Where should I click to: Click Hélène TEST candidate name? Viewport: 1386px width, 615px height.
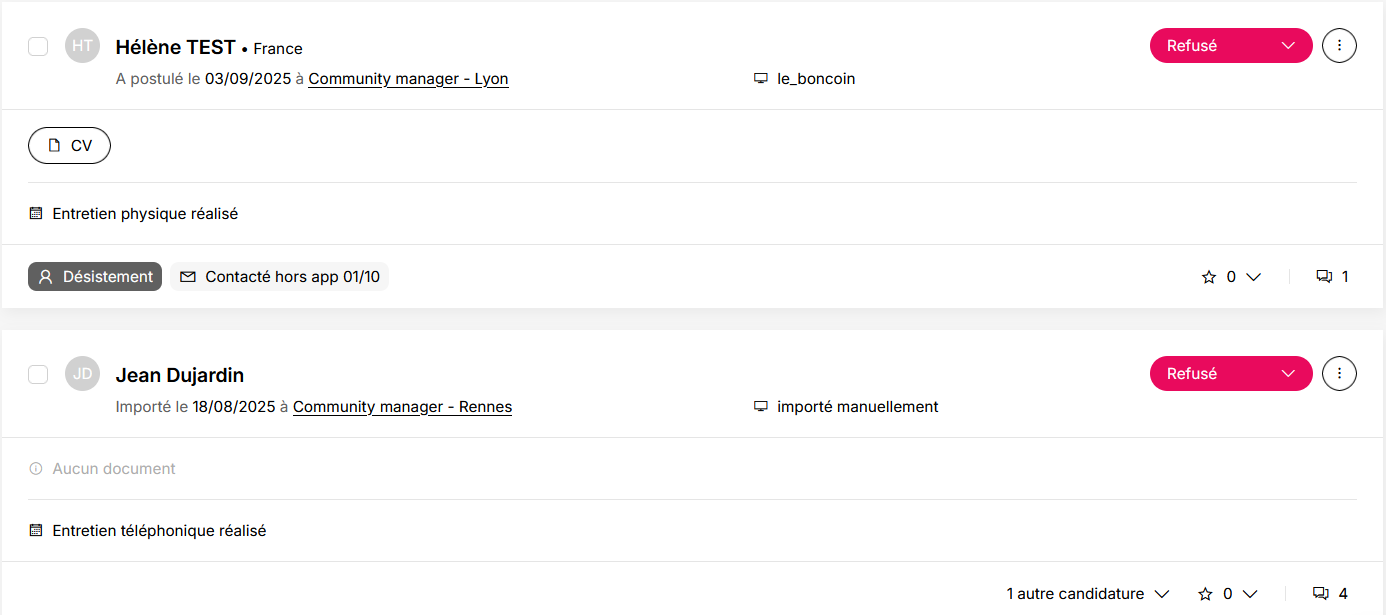pos(175,47)
